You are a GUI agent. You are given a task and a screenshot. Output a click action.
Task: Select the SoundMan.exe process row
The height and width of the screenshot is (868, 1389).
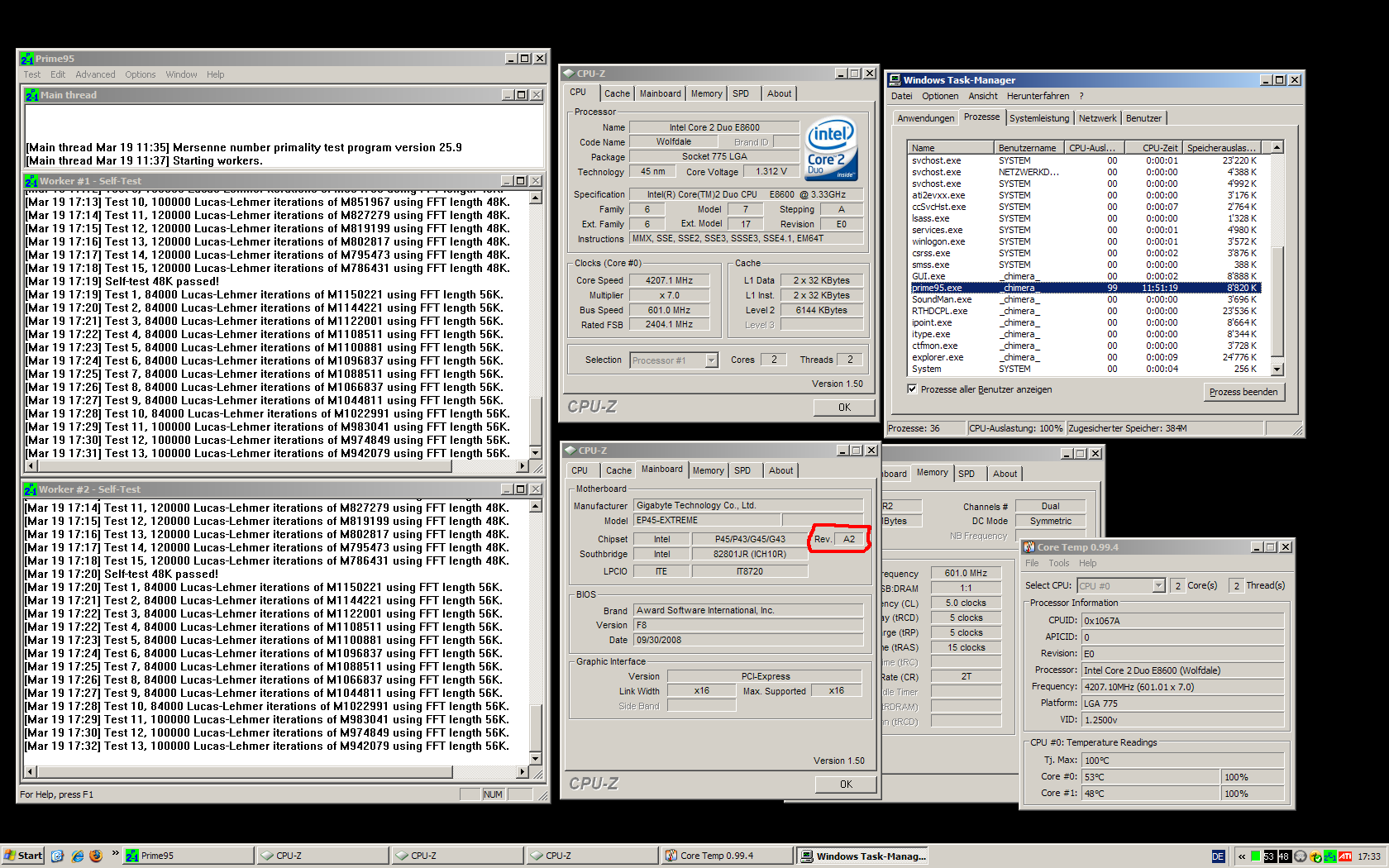(x=1086, y=299)
